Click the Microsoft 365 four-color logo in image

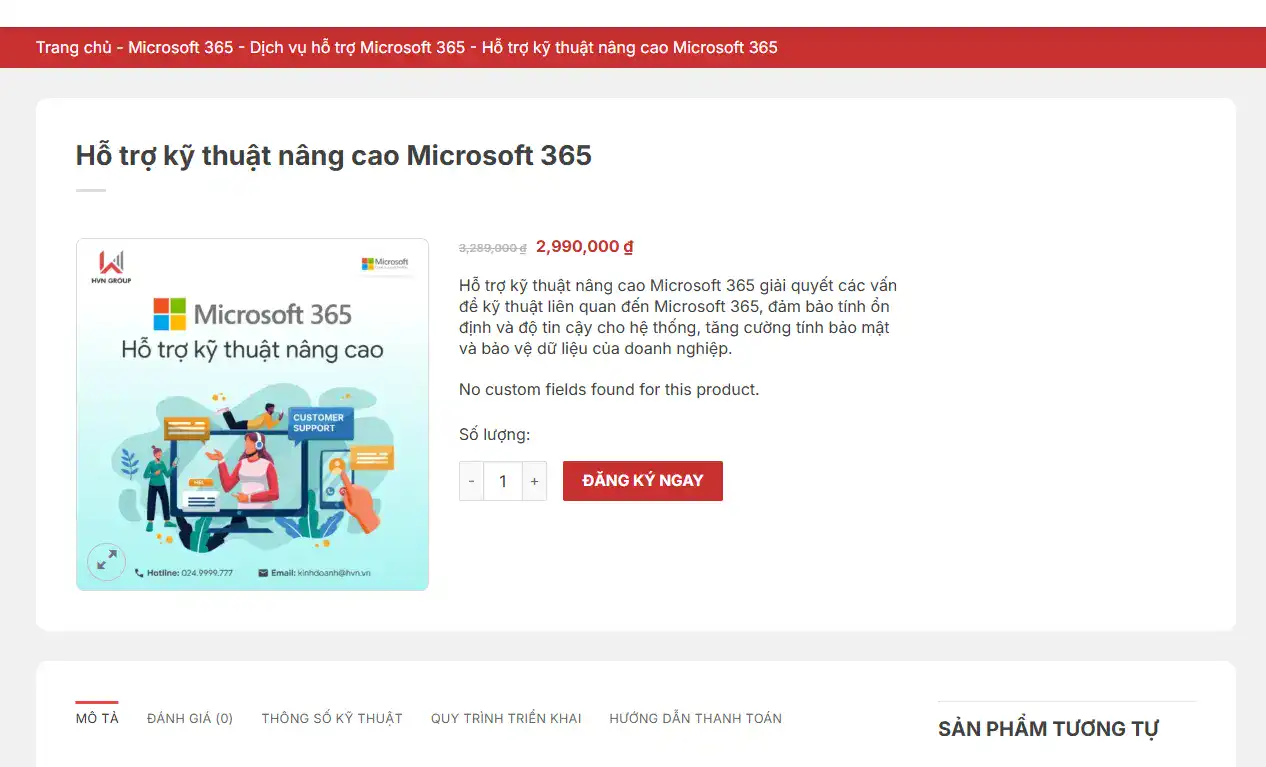click(x=169, y=314)
